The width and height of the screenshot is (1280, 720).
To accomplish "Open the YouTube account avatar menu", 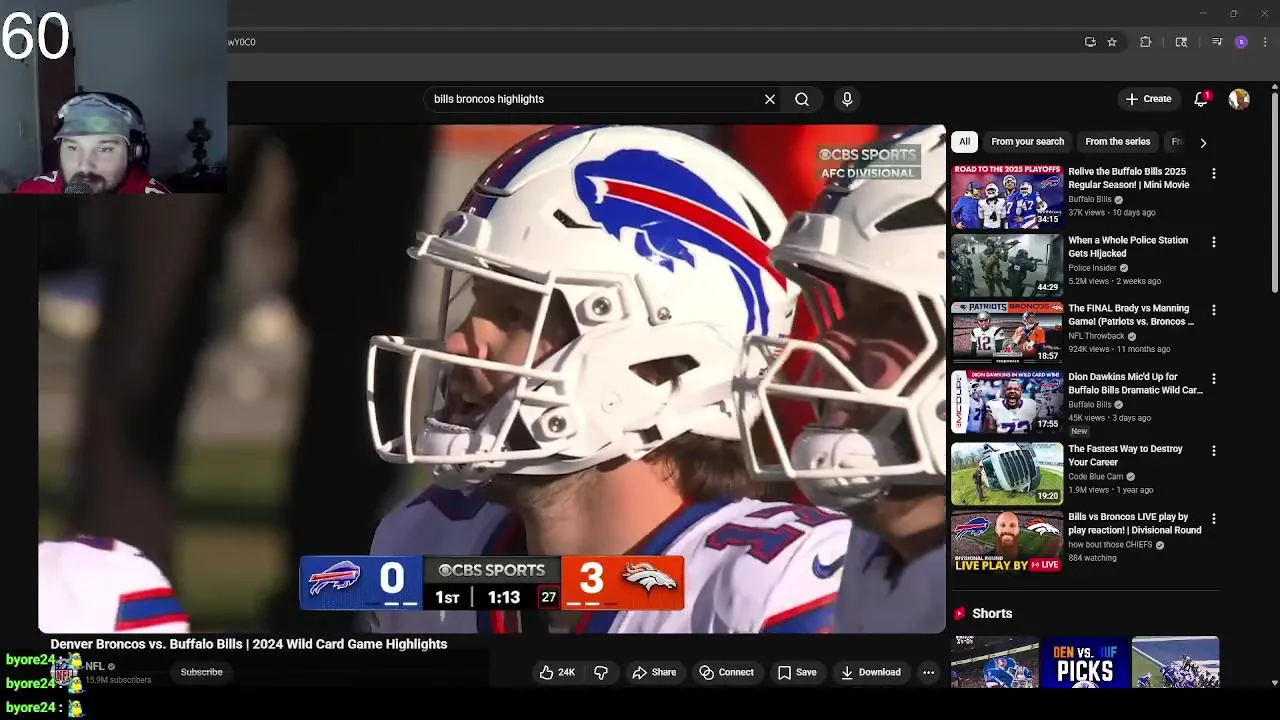I will click(x=1239, y=99).
